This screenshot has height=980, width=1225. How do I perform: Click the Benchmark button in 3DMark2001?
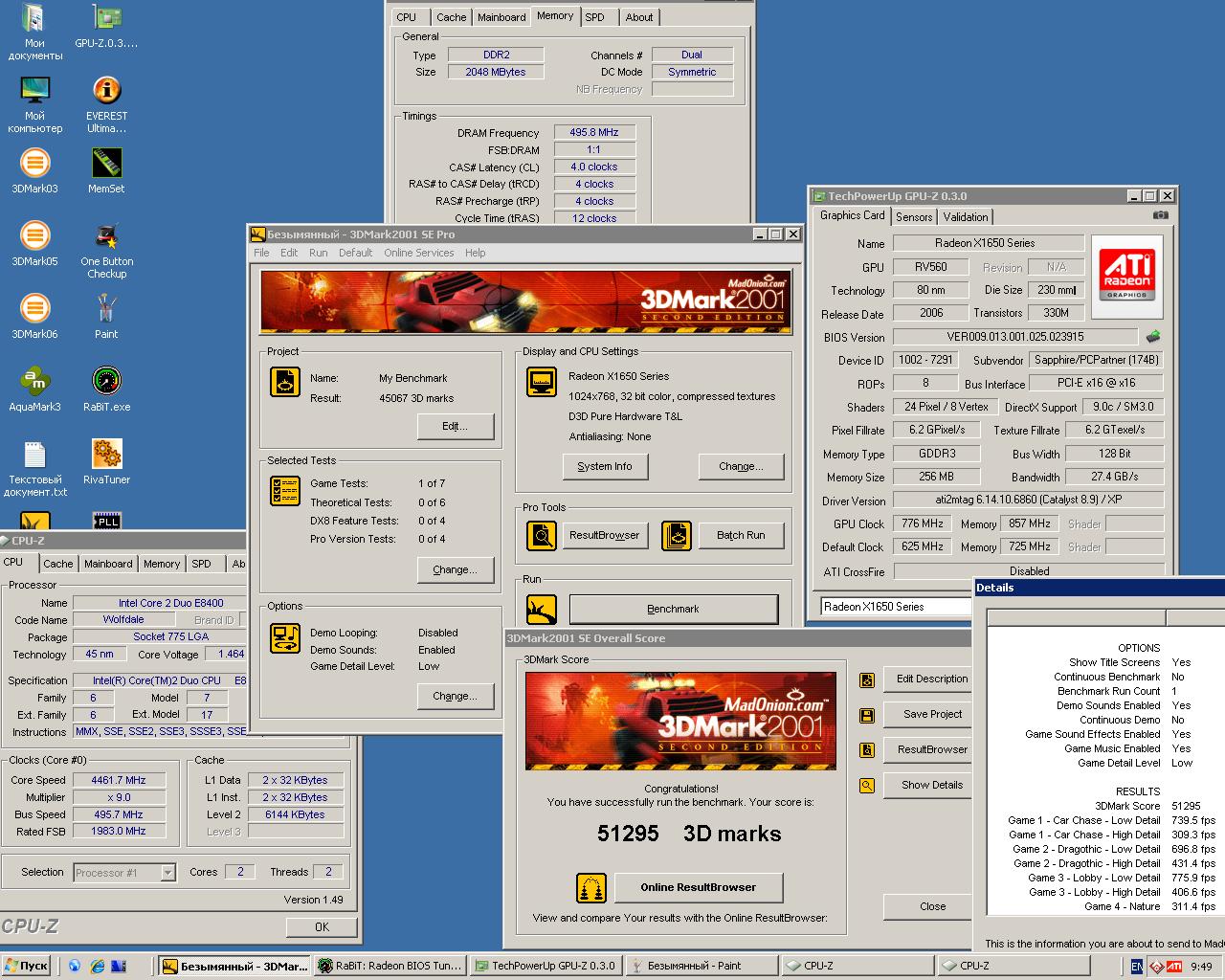673,609
